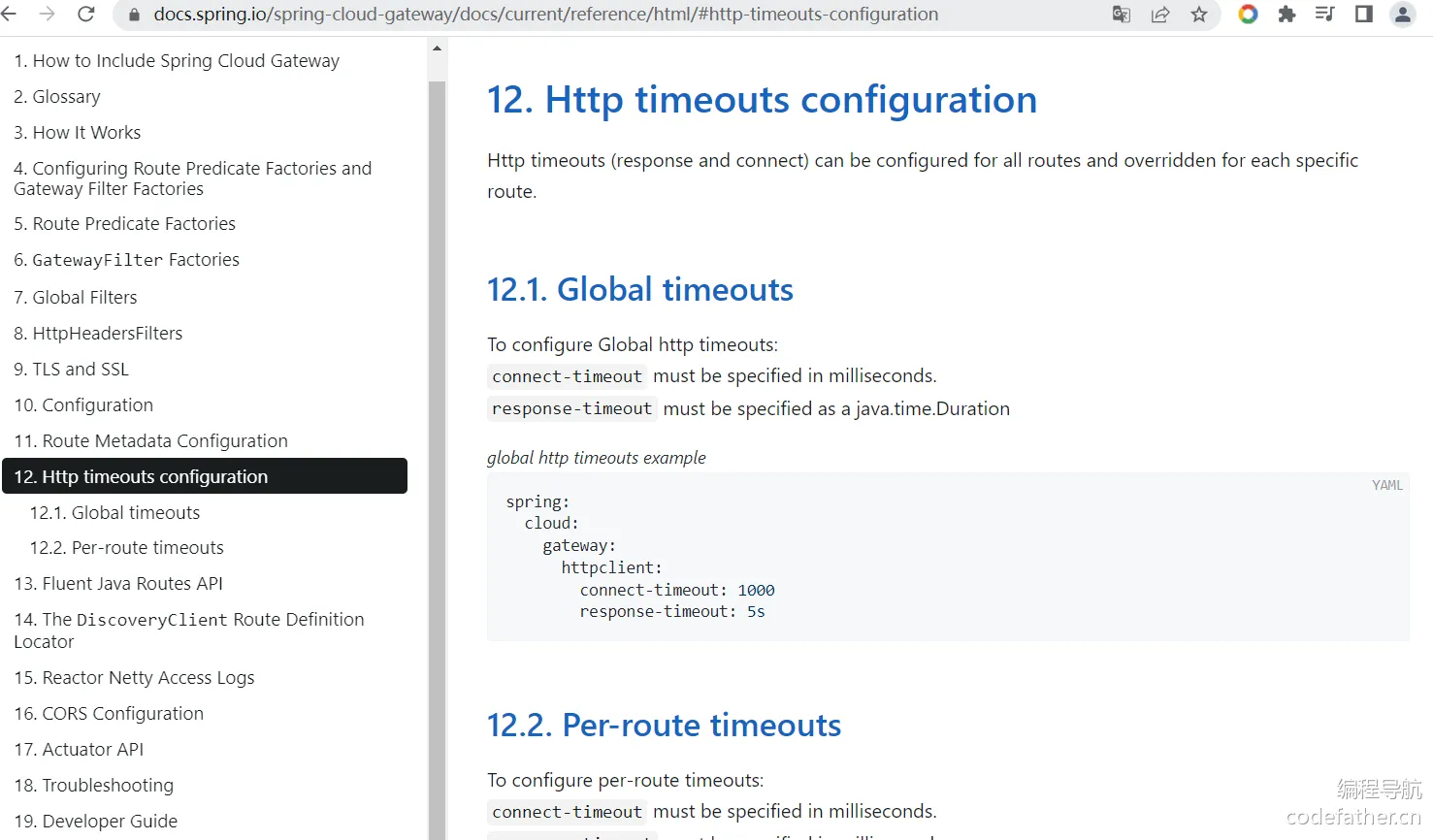
Task: Go to '19. Developer Guide'
Action: tap(96, 822)
